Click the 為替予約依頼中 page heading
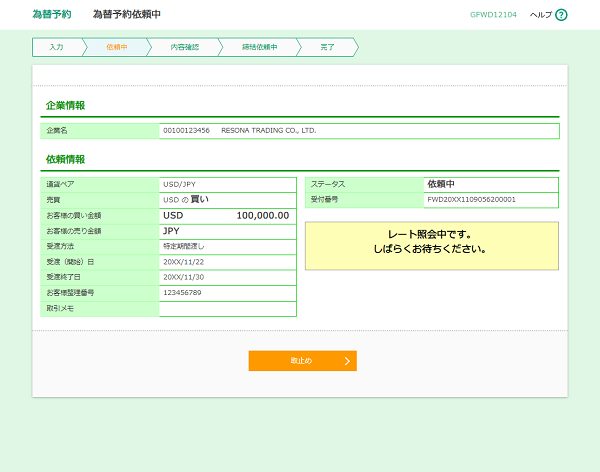Viewport: 600px width, 472px height. click(x=127, y=15)
